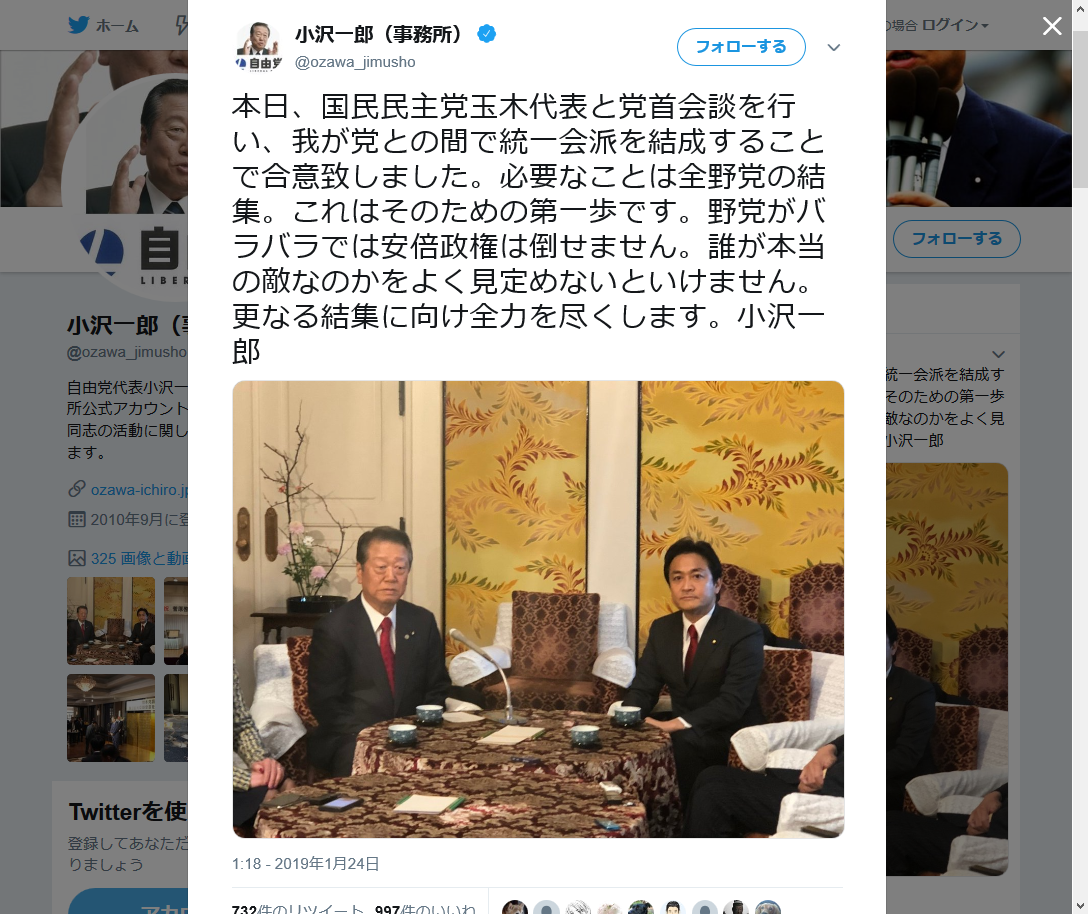Open the ログイン dropdown at top right
Image resolution: width=1088 pixels, height=914 pixels.
pyautogui.click(x=955, y=25)
